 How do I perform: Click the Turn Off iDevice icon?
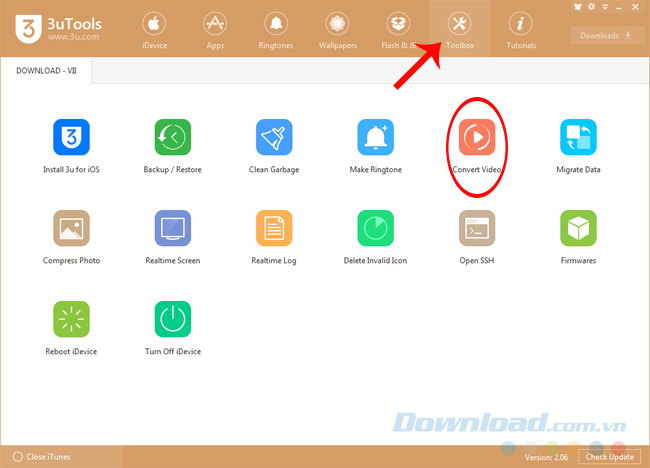173,319
